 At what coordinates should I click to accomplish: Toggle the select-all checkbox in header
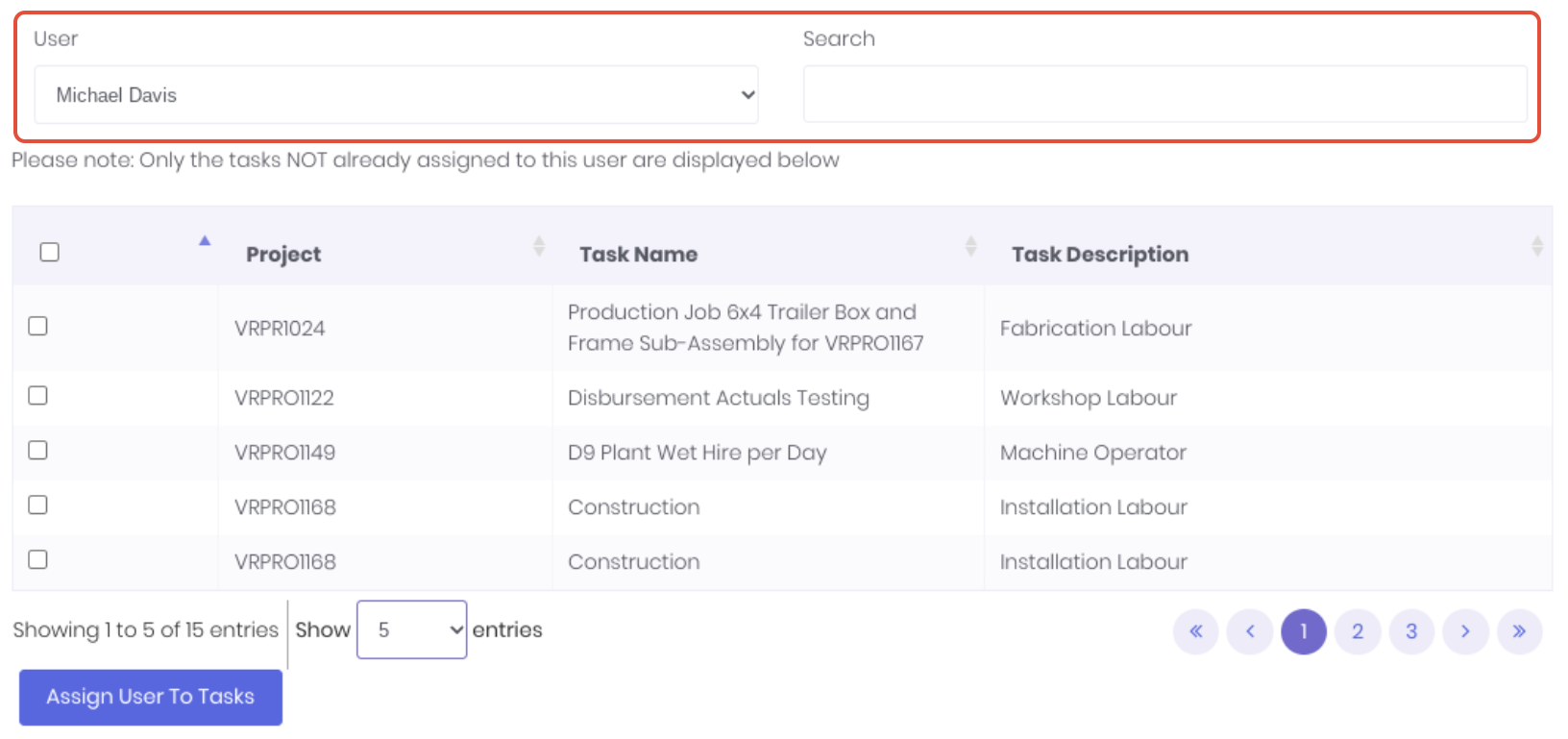[x=50, y=252]
